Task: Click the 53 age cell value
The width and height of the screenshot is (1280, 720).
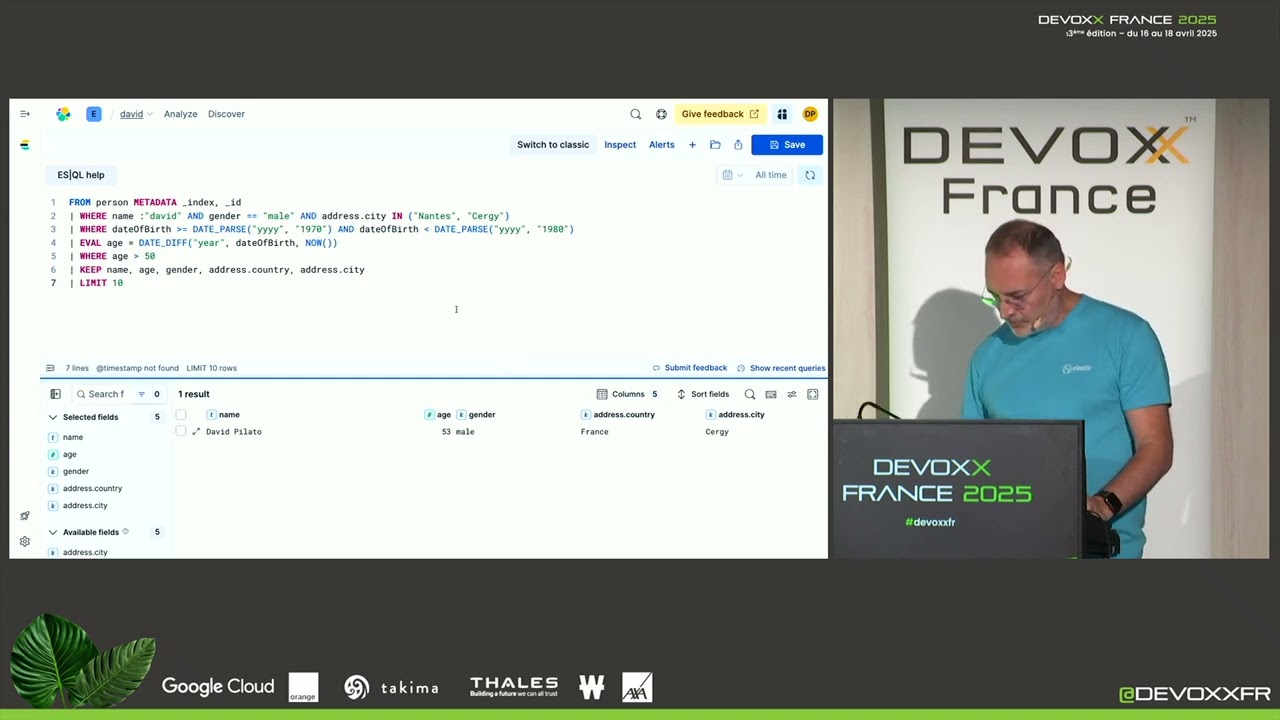Action: [446, 432]
